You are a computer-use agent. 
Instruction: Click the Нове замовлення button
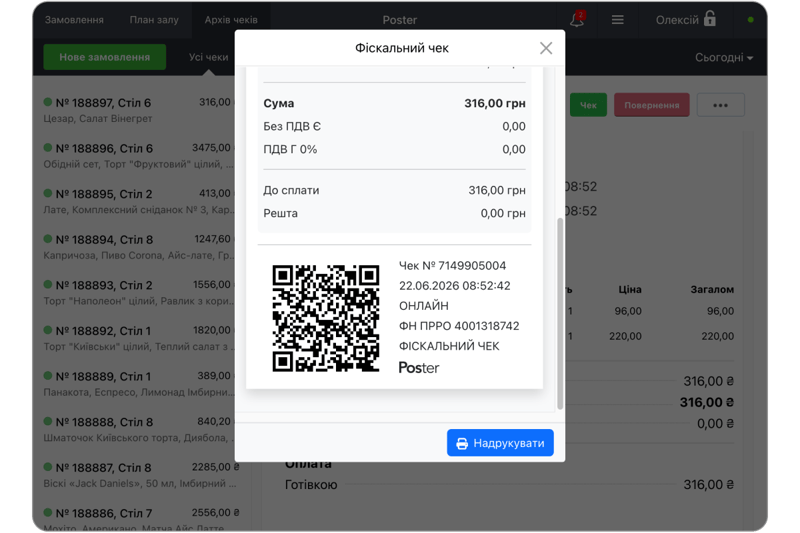(105, 57)
